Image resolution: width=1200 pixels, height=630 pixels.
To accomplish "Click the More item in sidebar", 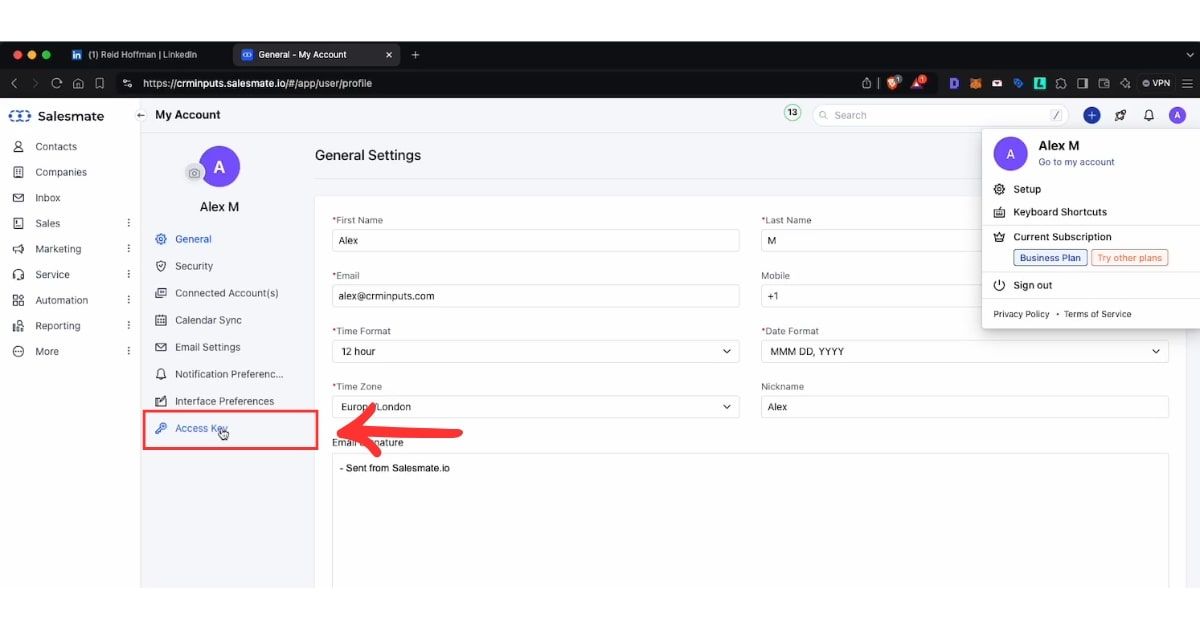I will click(x=46, y=351).
